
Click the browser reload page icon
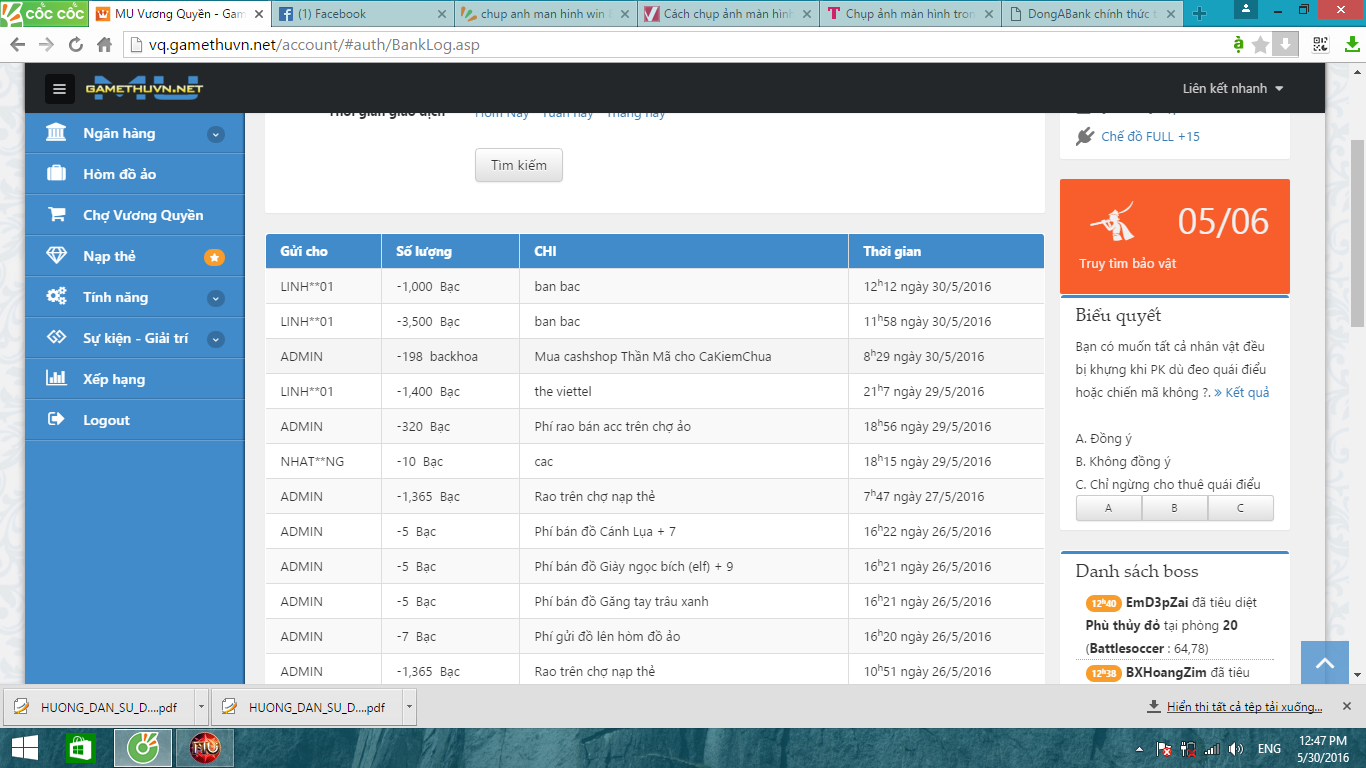[75, 45]
